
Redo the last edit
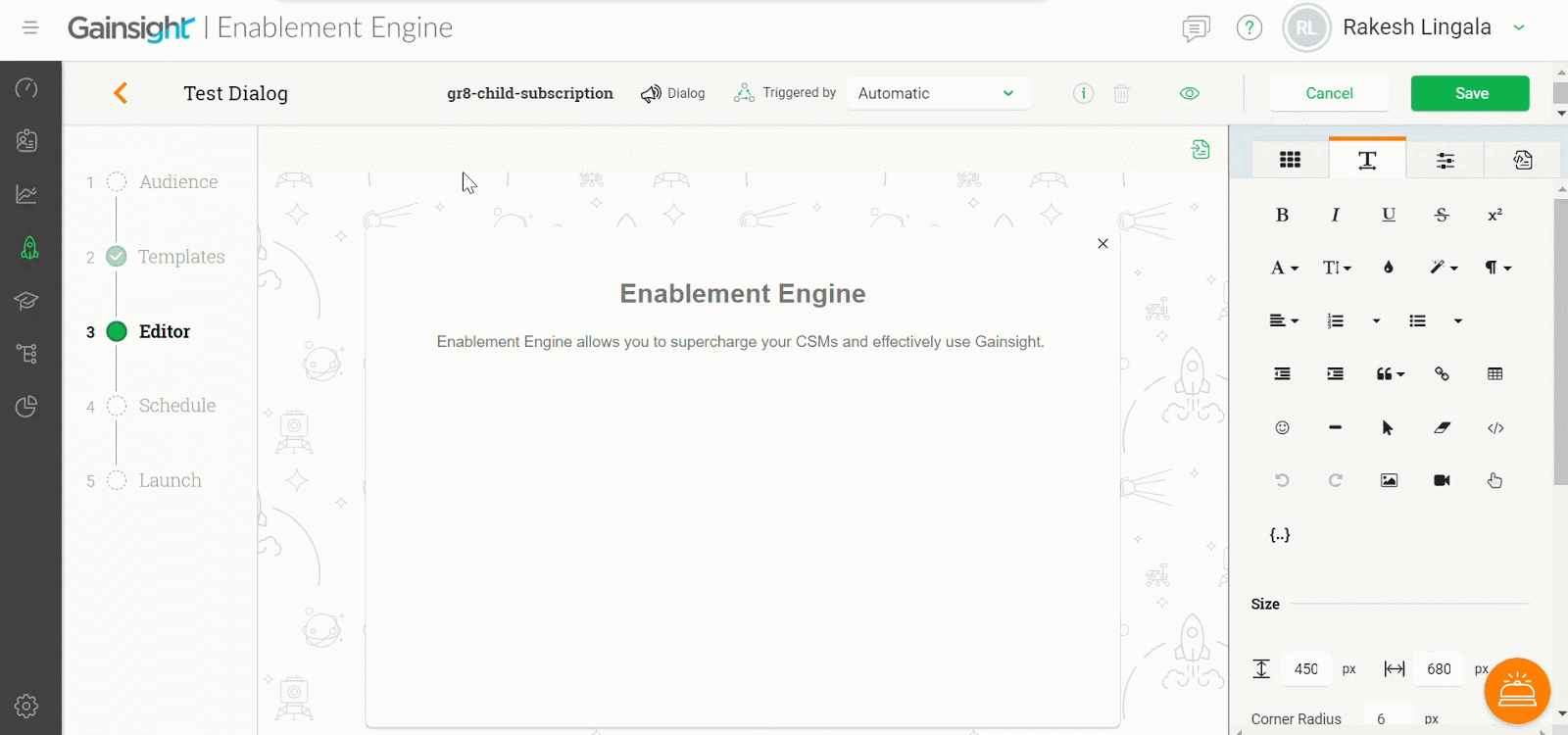tap(1335, 480)
